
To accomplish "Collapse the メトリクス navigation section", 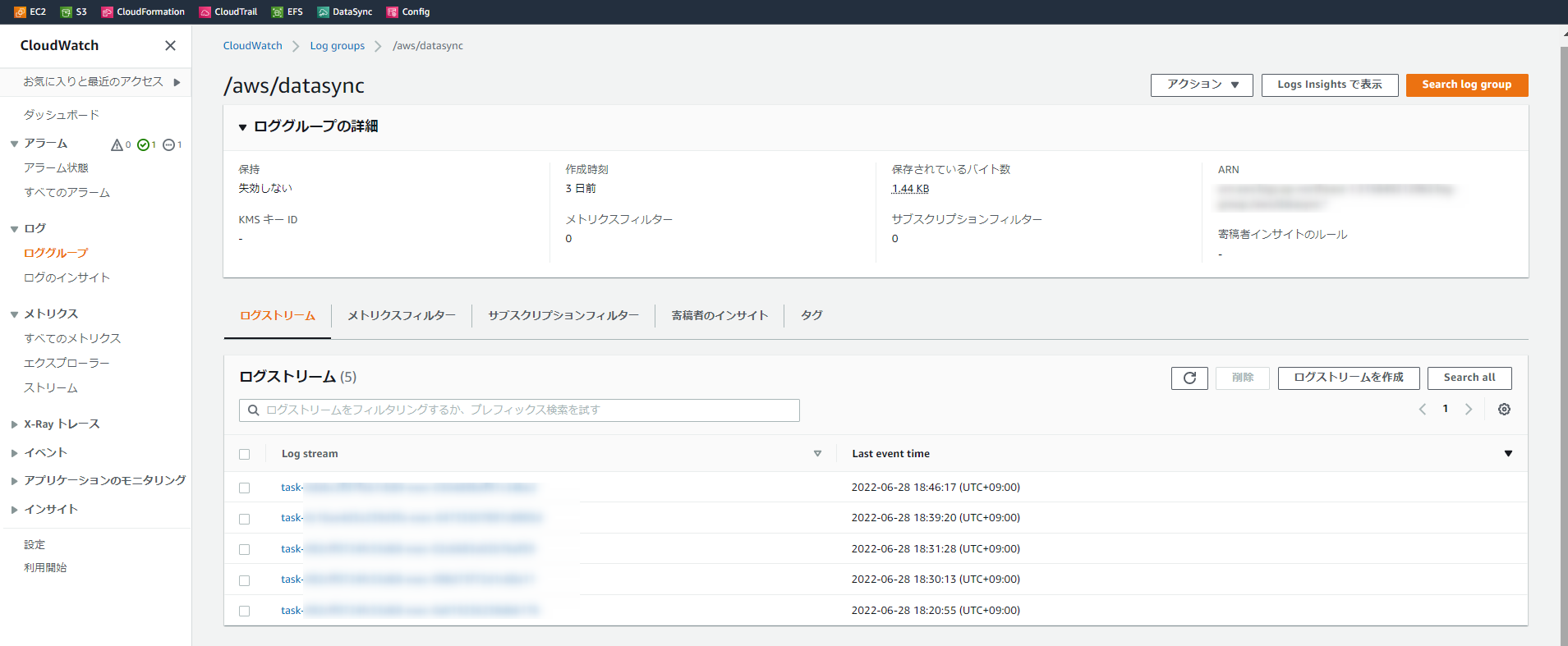I will pos(14,314).
